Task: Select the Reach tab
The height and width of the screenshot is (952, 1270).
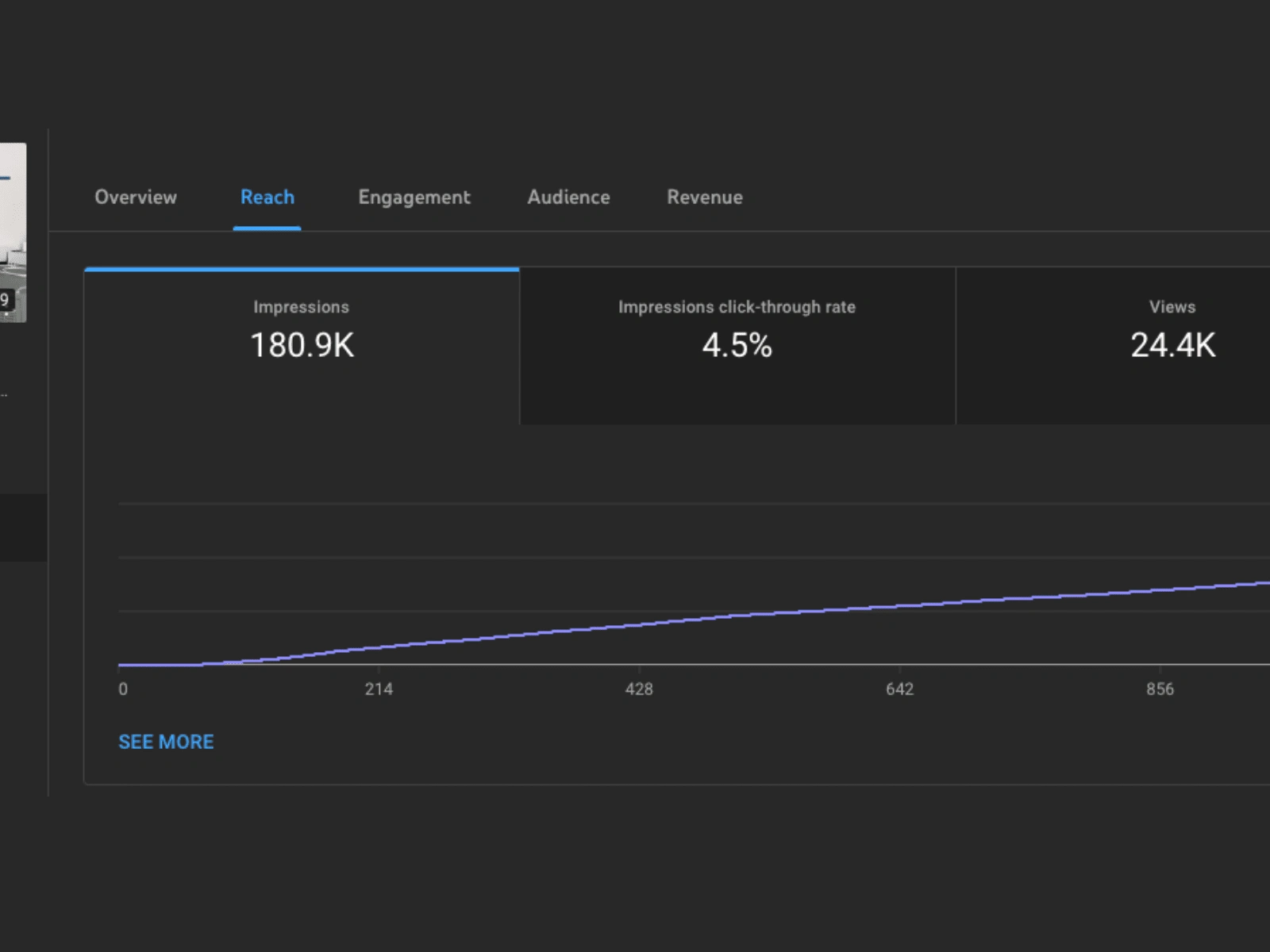Action: pos(267,197)
